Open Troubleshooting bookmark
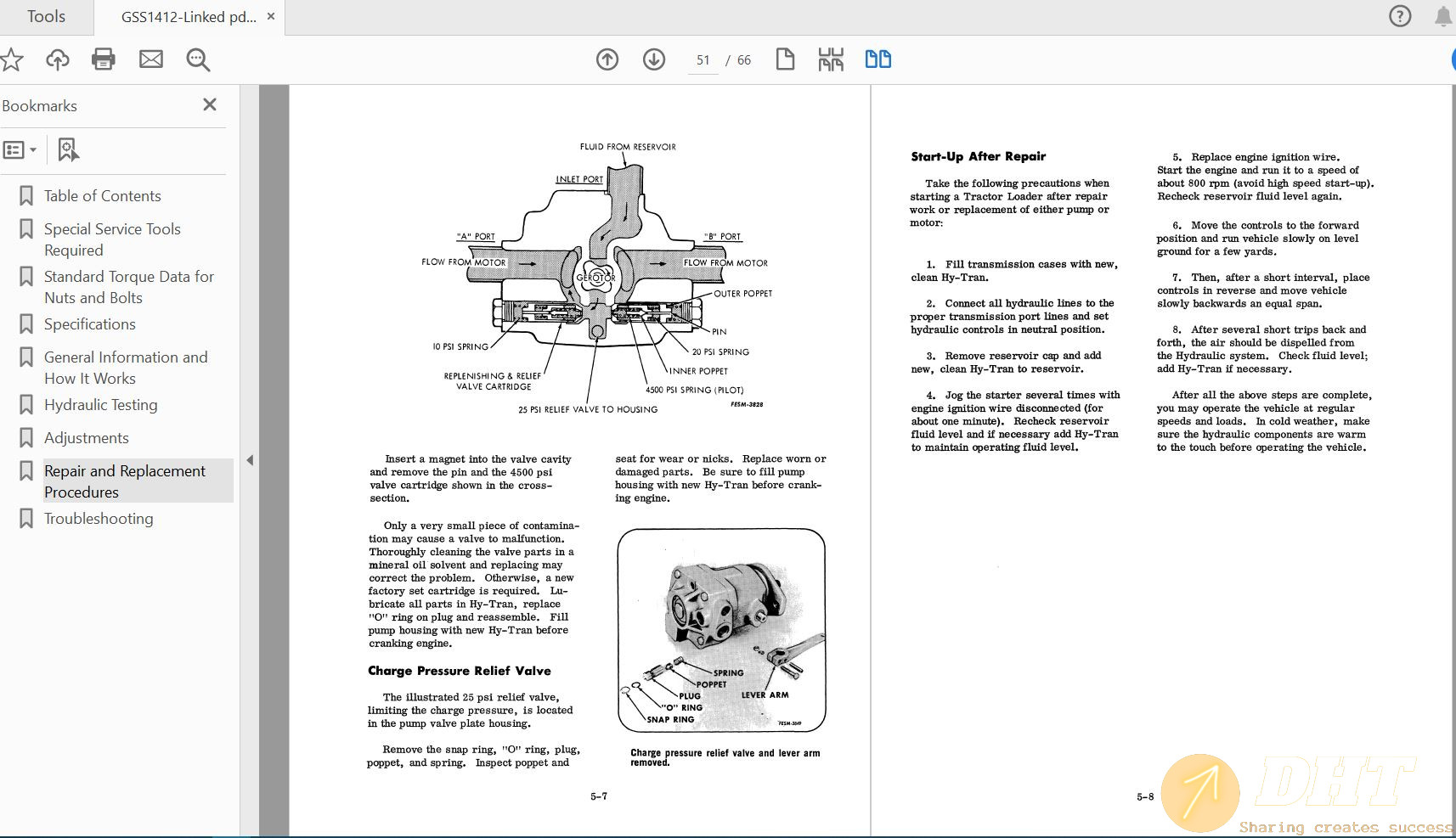Viewport: 1456px width, 838px height. click(99, 519)
